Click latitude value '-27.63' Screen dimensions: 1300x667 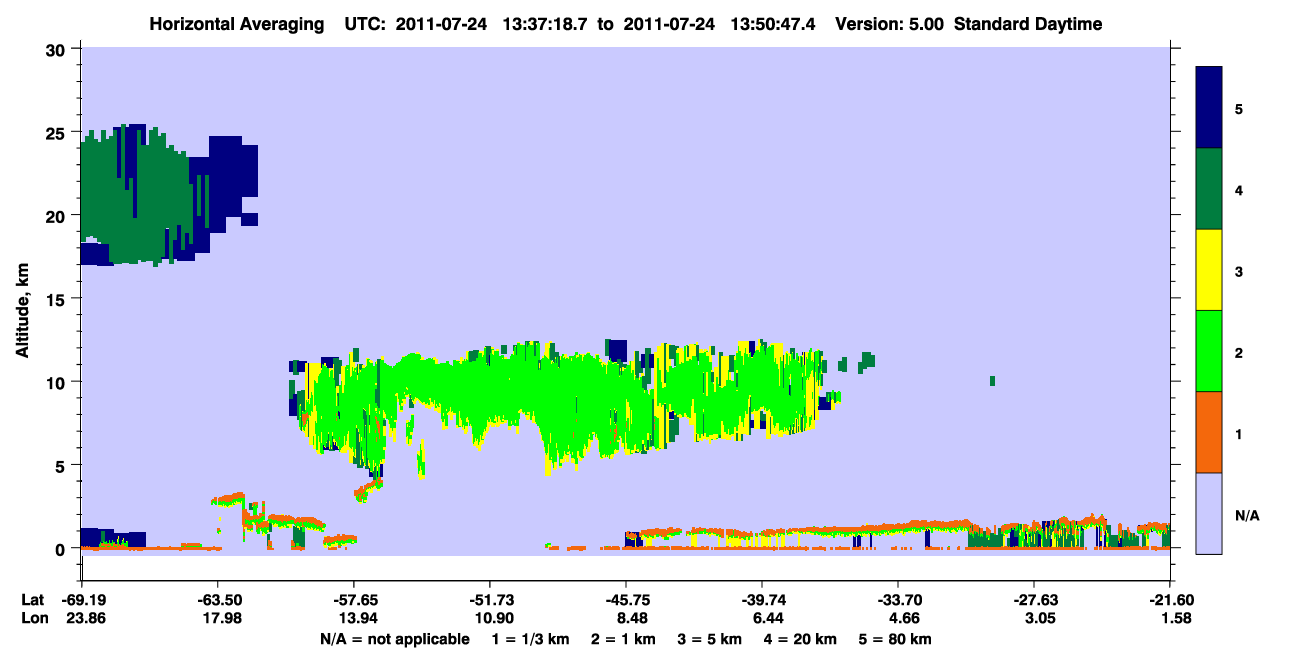pos(1034,600)
